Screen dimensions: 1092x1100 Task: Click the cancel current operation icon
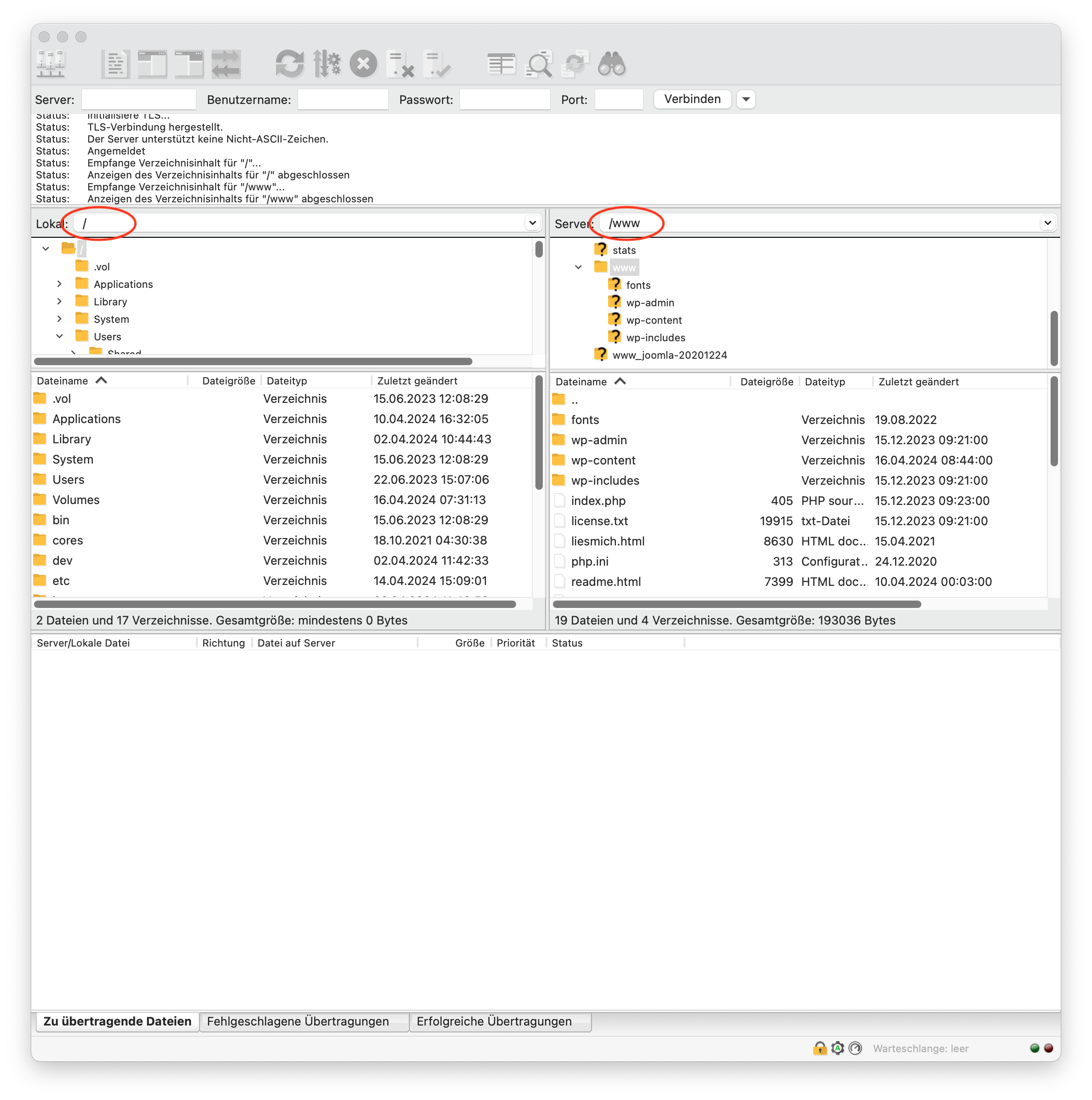tap(363, 64)
